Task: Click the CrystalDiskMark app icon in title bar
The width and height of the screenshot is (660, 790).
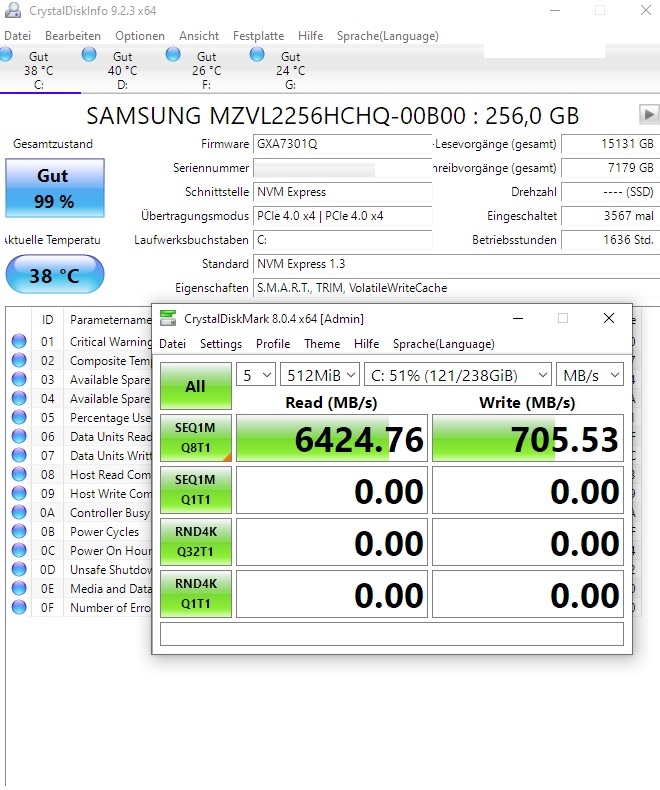Action: point(168,318)
